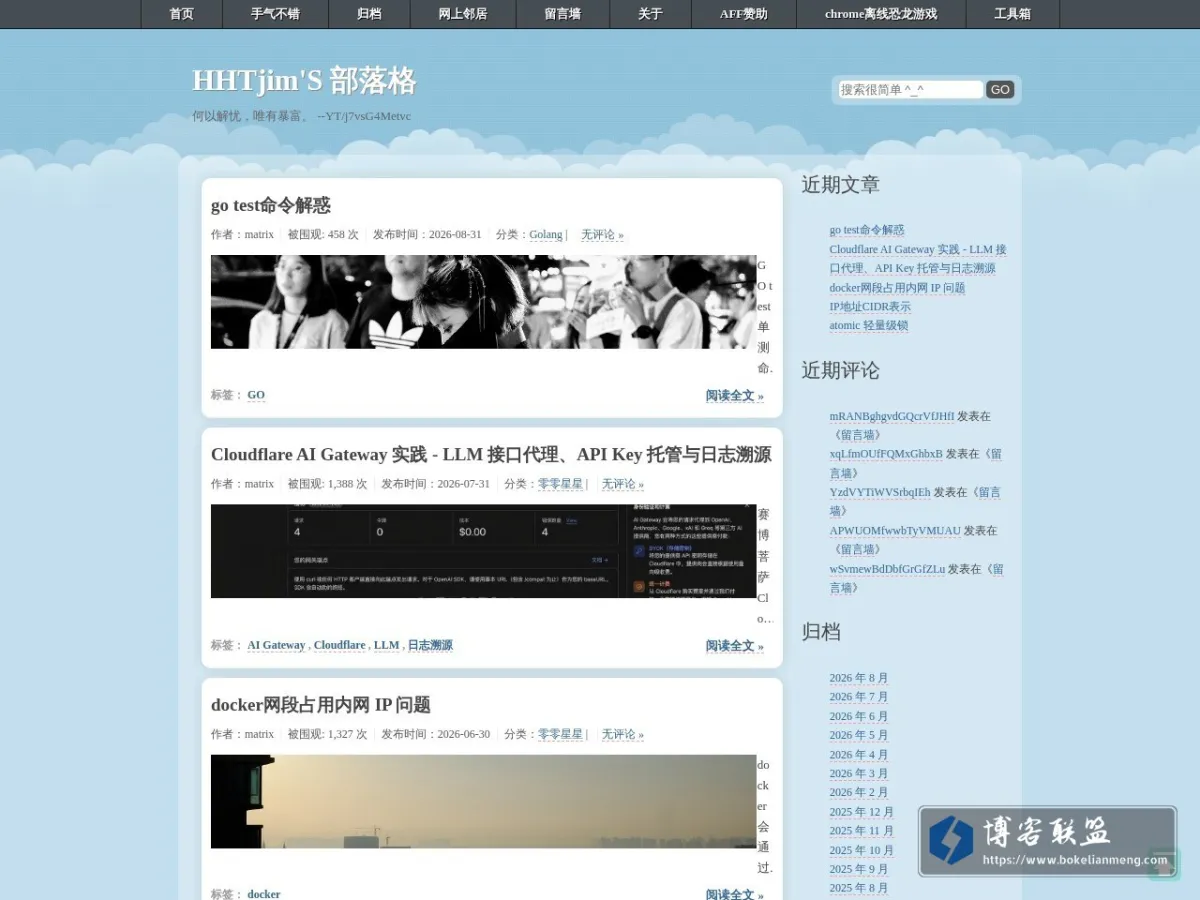Image resolution: width=1200 pixels, height=900 pixels.
Task: Click 无评论 » on the go test post
Action: 602,234
